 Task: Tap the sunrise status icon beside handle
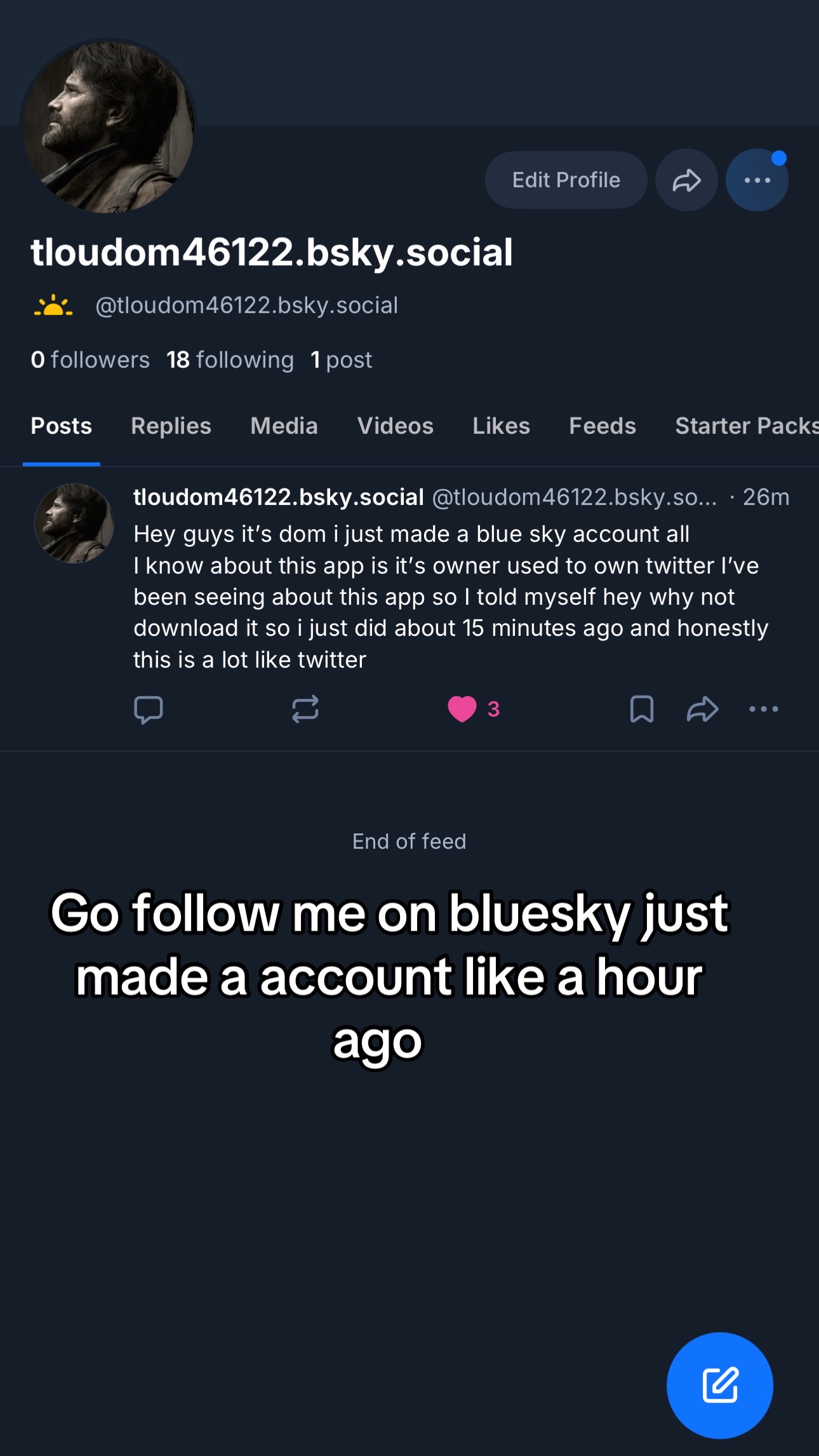tap(53, 306)
